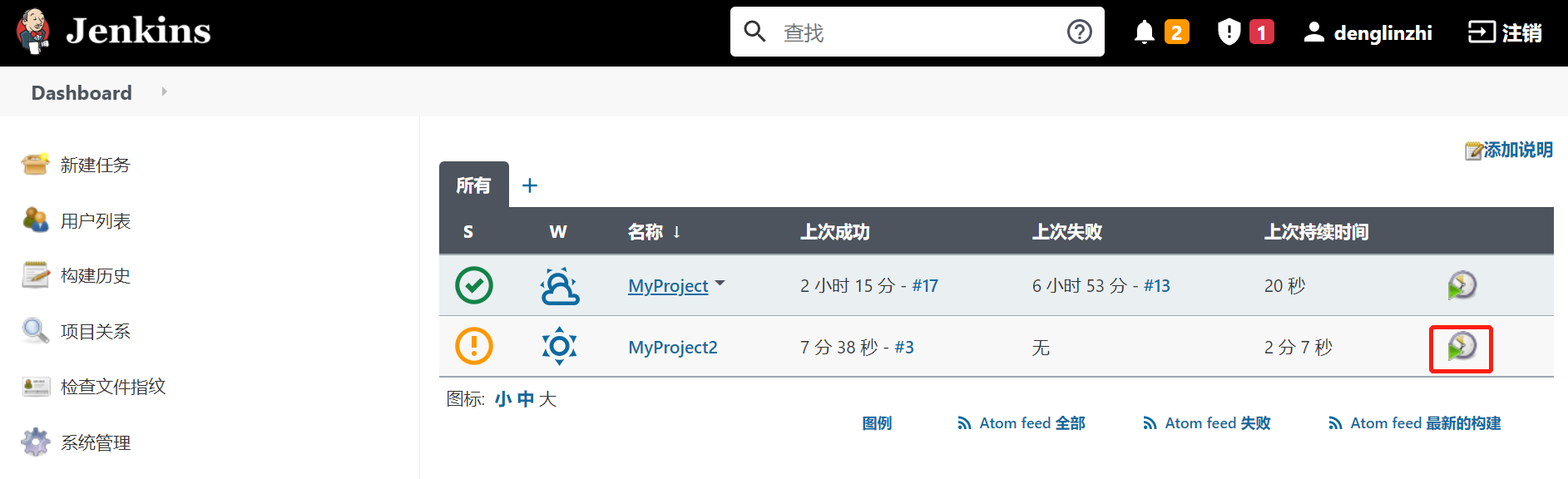The width and height of the screenshot is (1568, 479).
Task: Click the search help question-mark icon
Action: coord(1079,32)
